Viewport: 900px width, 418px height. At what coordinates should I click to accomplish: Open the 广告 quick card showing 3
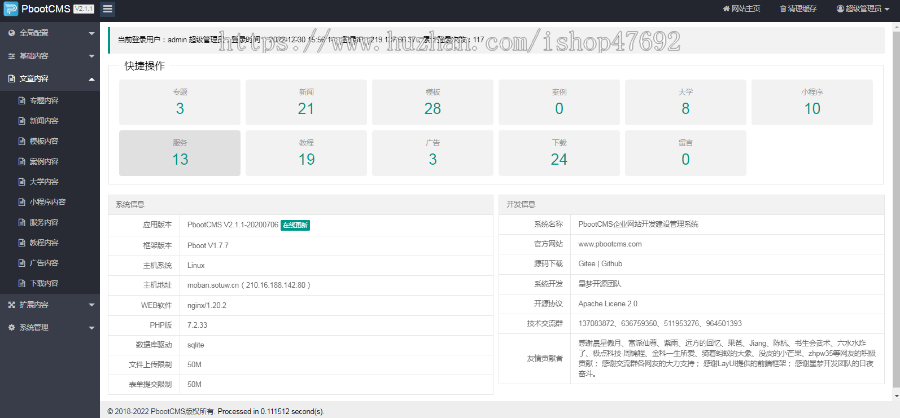tap(433, 153)
